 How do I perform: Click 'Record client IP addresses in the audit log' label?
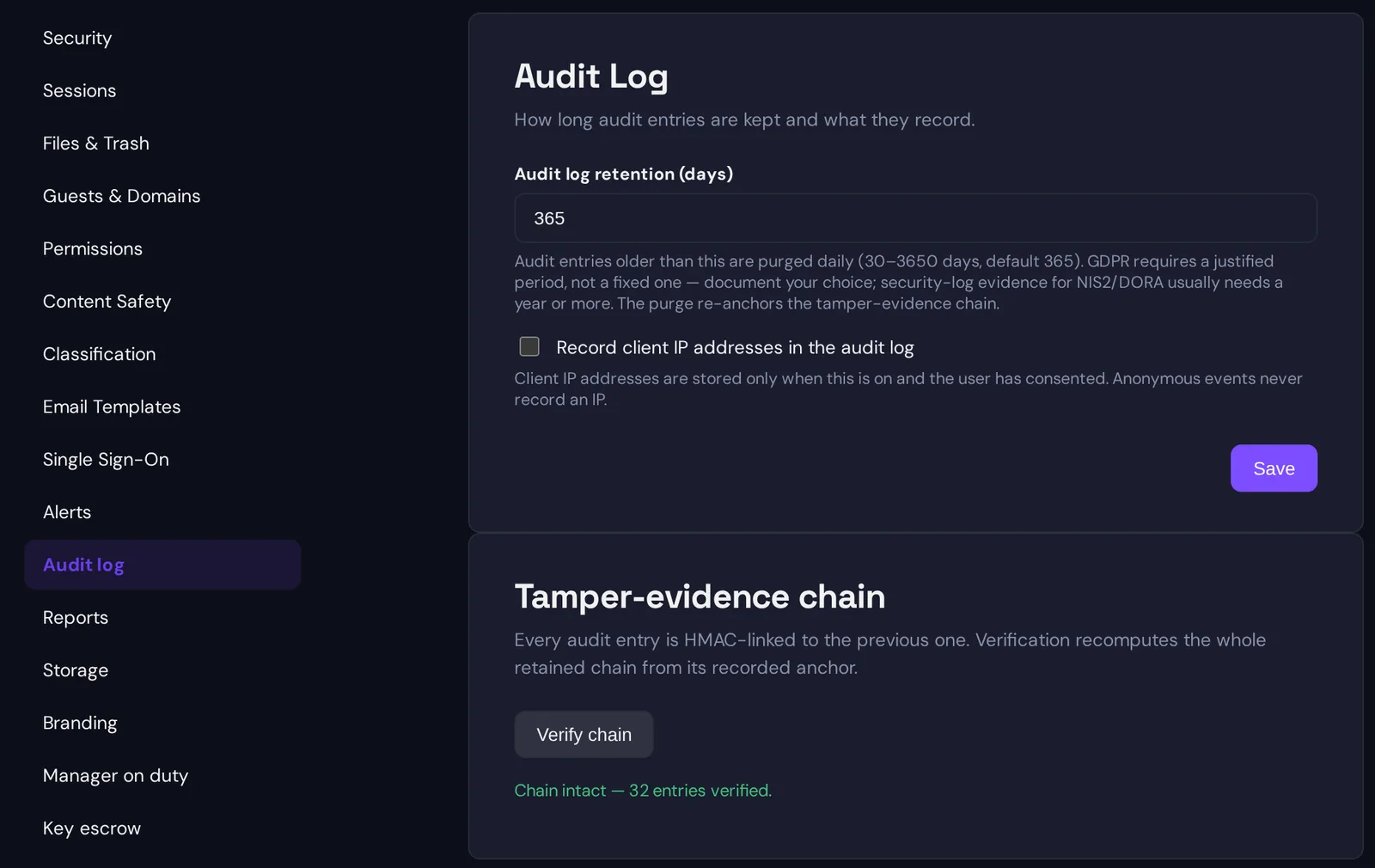[x=735, y=347]
